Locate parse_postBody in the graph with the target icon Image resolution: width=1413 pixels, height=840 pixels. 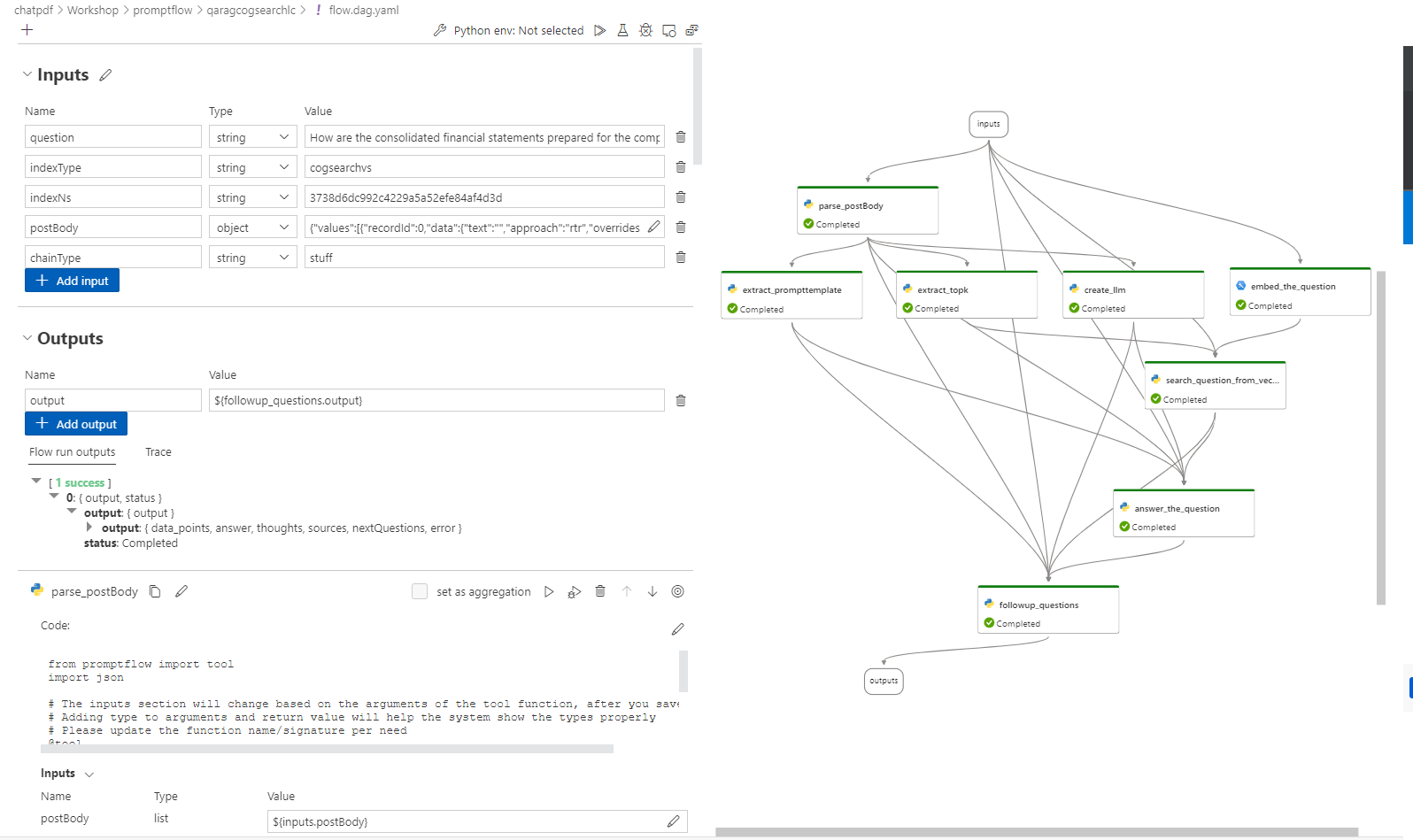(x=678, y=591)
